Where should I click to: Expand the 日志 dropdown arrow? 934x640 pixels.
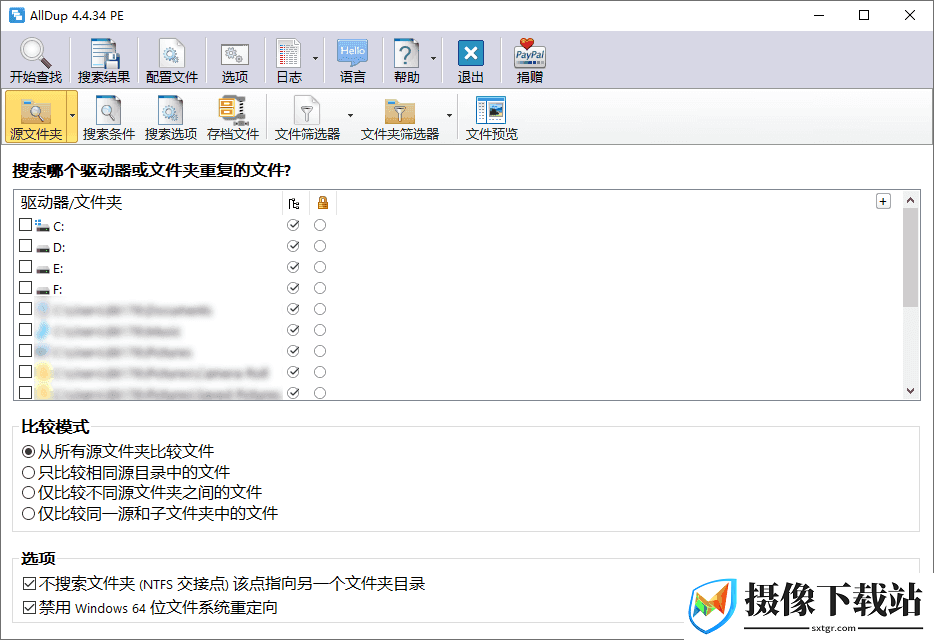pos(315,58)
